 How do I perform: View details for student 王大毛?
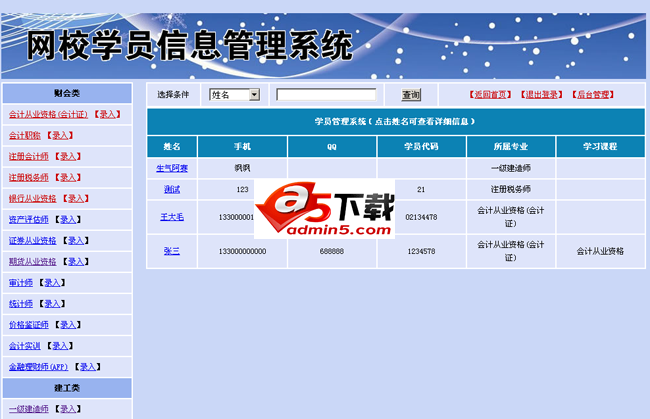point(172,216)
